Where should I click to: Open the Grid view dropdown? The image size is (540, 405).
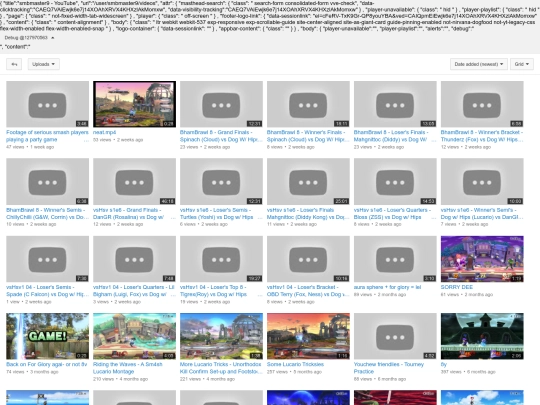click(x=522, y=64)
